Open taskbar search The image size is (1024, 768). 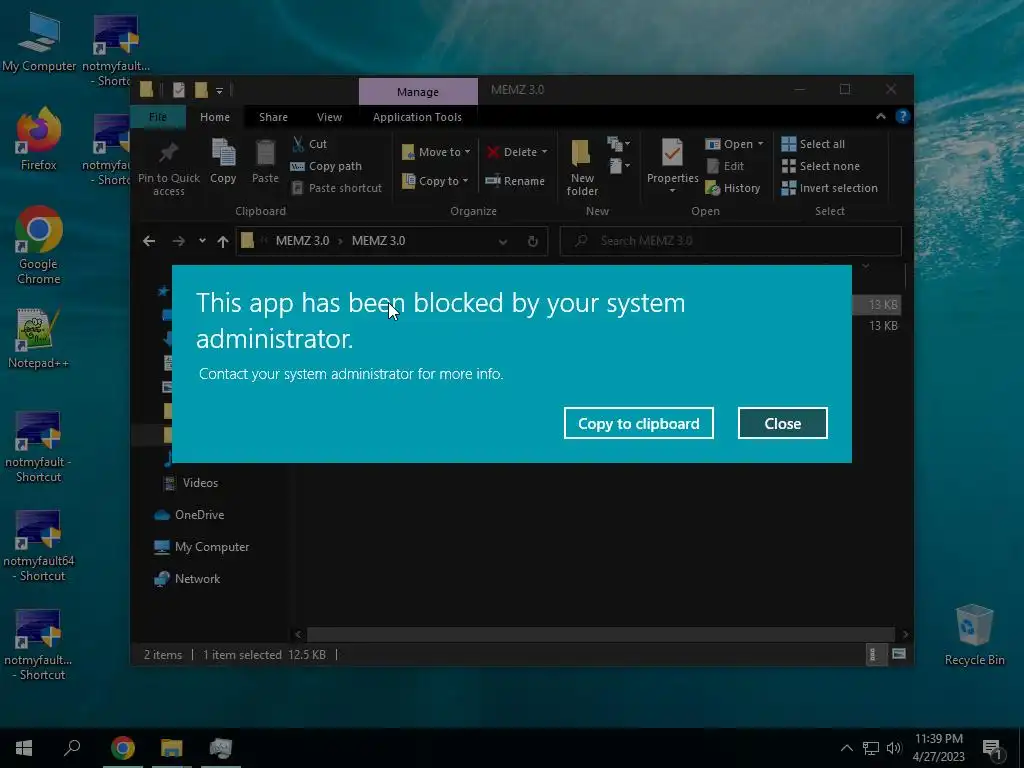[x=72, y=748]
